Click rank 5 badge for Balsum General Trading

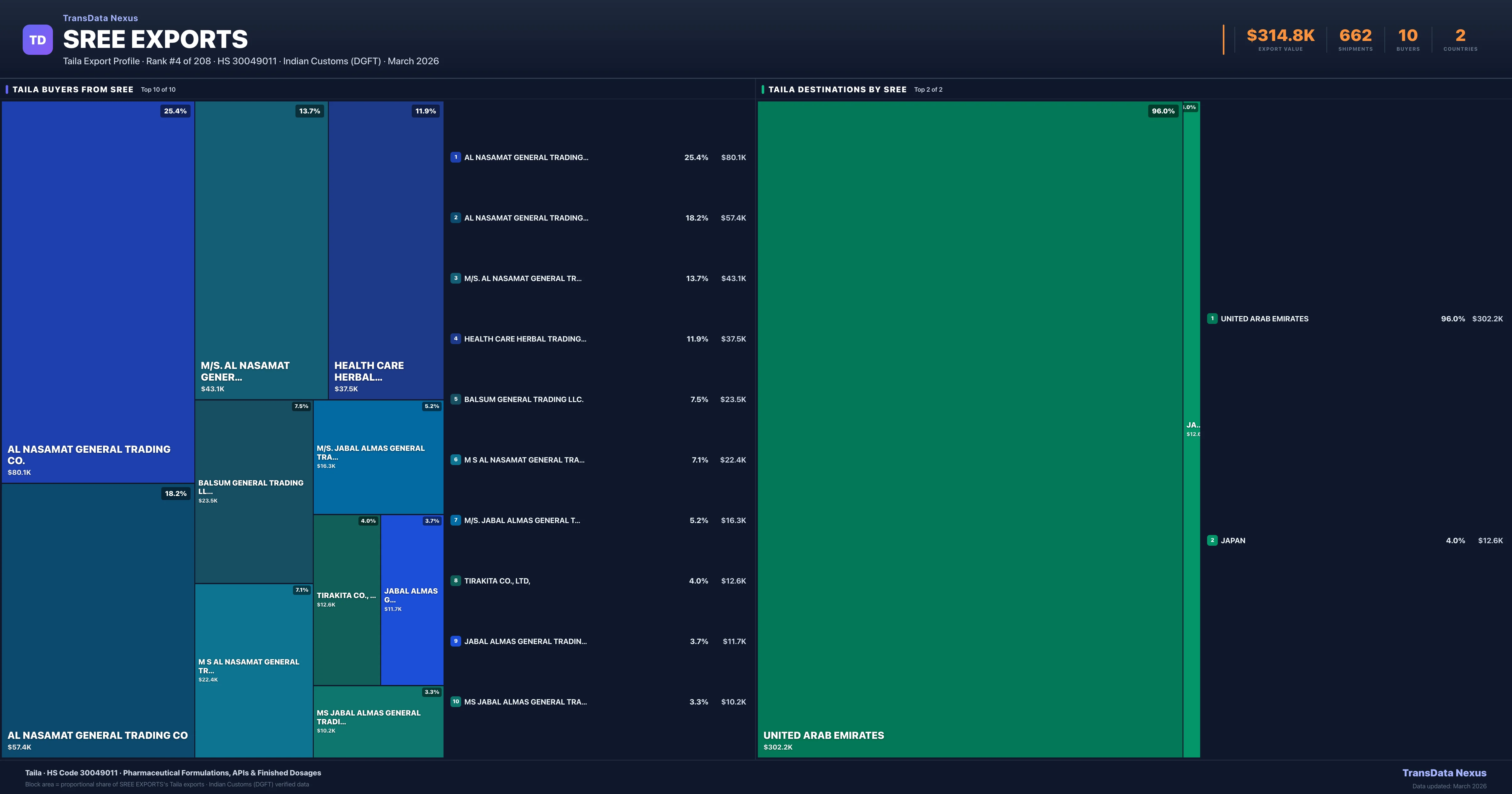455,399
